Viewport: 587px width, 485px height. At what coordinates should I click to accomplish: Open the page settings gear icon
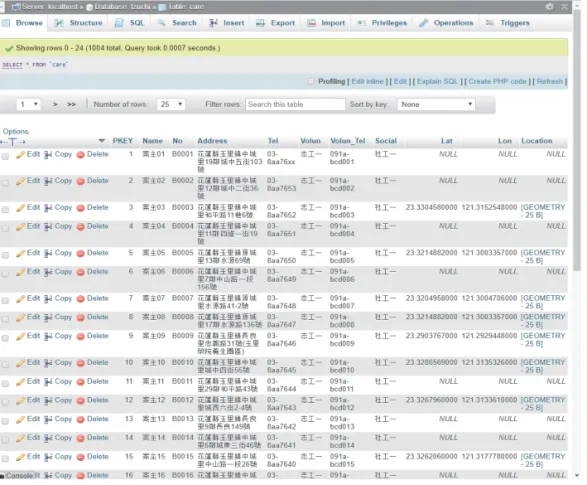pos(549,6)
